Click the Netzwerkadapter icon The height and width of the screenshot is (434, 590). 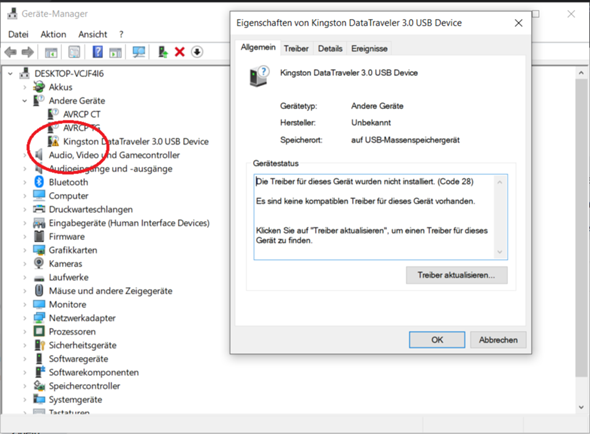point(39,318)
